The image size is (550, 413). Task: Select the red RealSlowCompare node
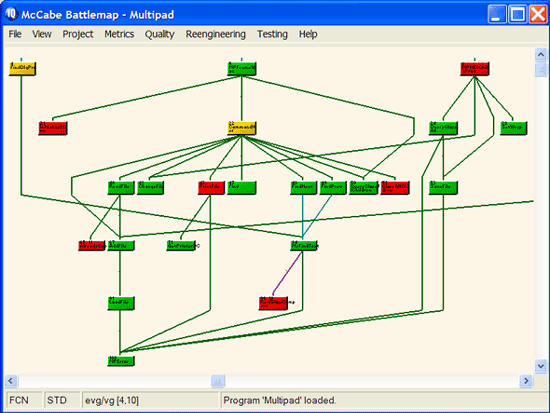(273, 303)
